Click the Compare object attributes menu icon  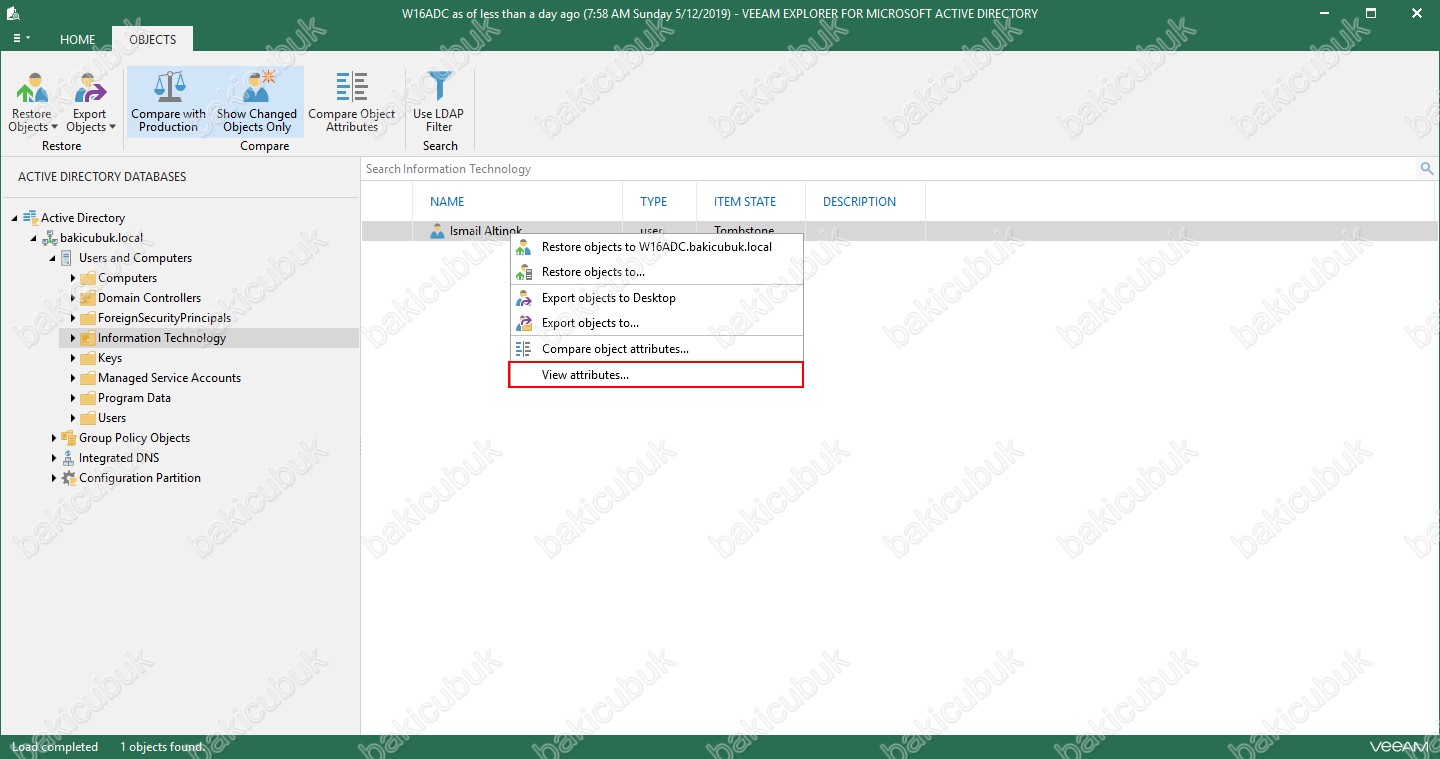pyautogui.click(x=523, y=349)
